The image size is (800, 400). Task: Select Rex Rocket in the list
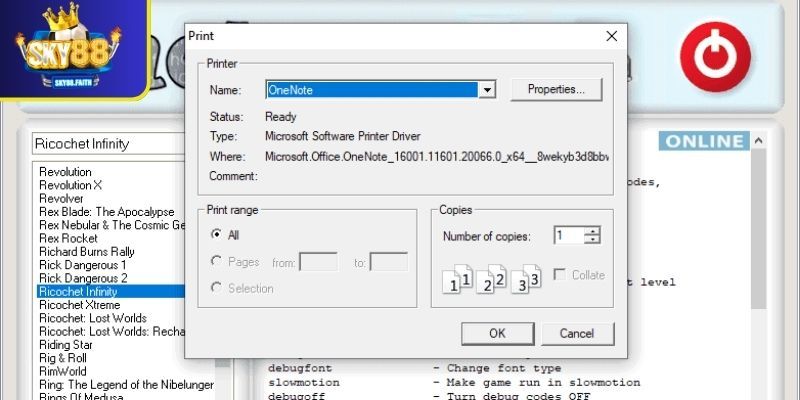[x=68, y=238]
